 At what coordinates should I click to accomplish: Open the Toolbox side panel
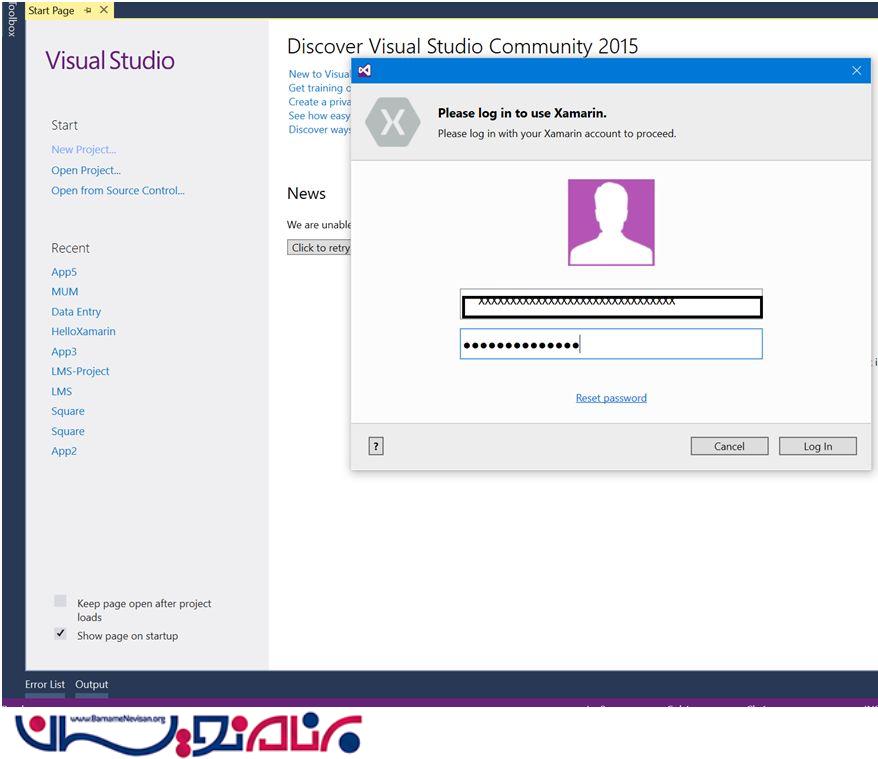point(11,20)
